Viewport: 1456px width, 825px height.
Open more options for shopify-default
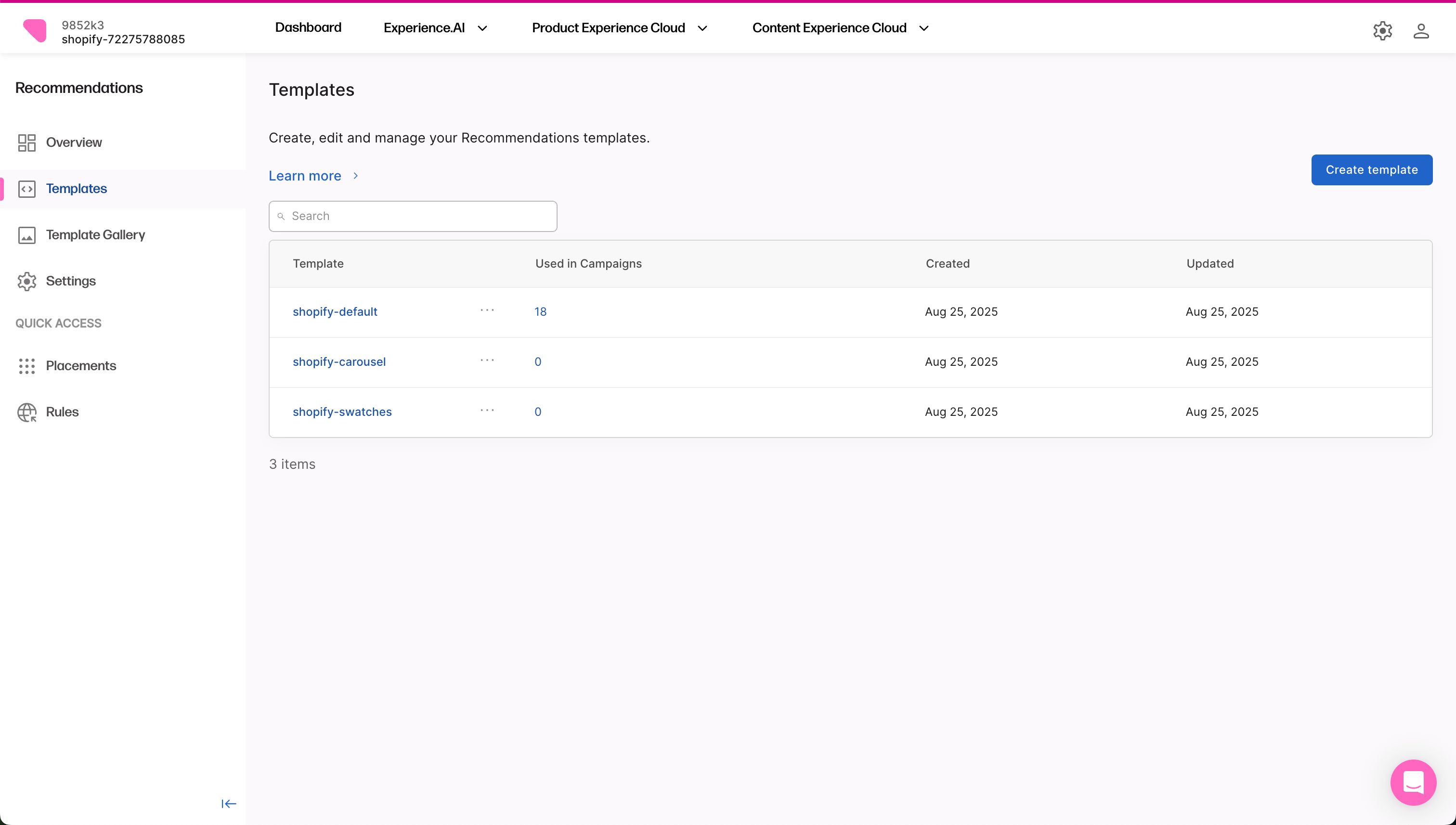coord(487,310)
